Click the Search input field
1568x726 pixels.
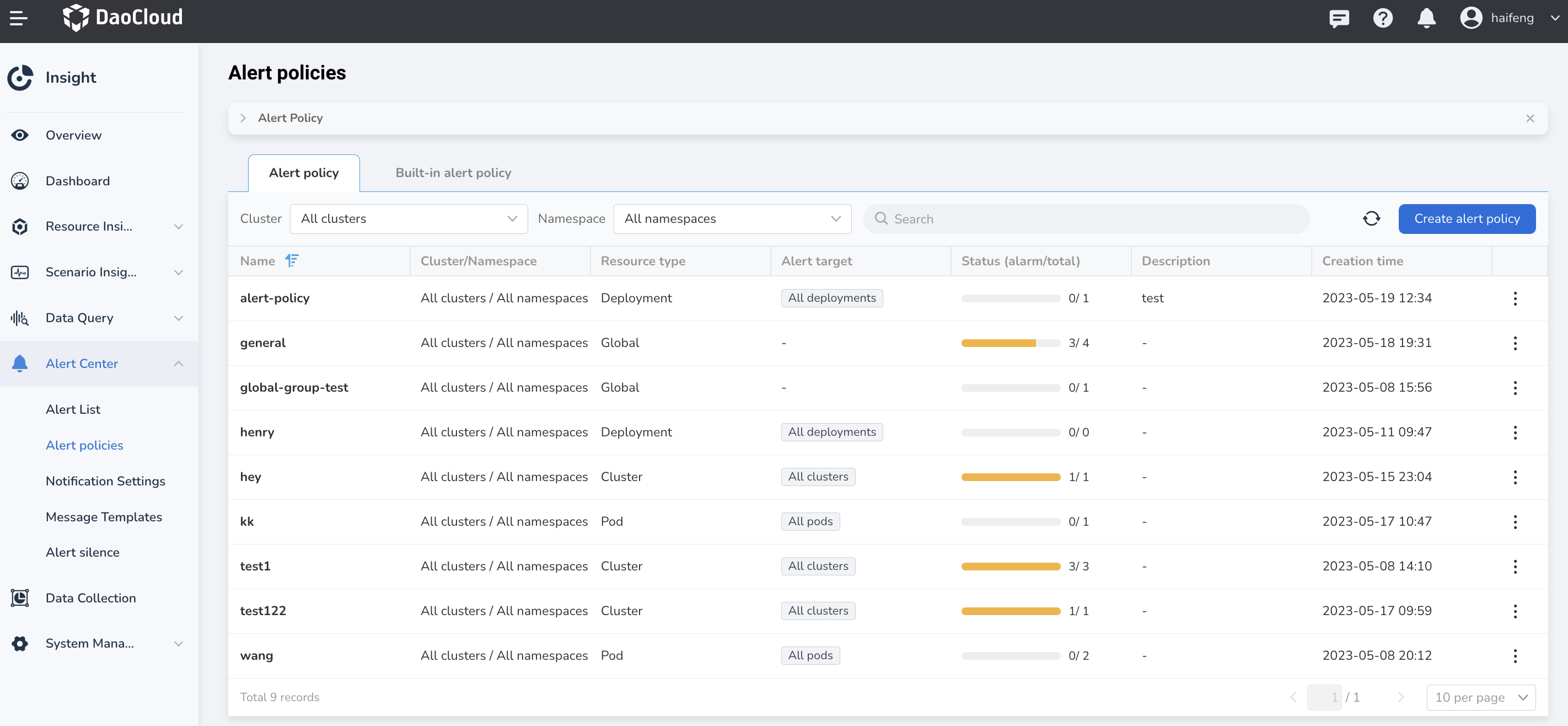(x=1086, y=218)
